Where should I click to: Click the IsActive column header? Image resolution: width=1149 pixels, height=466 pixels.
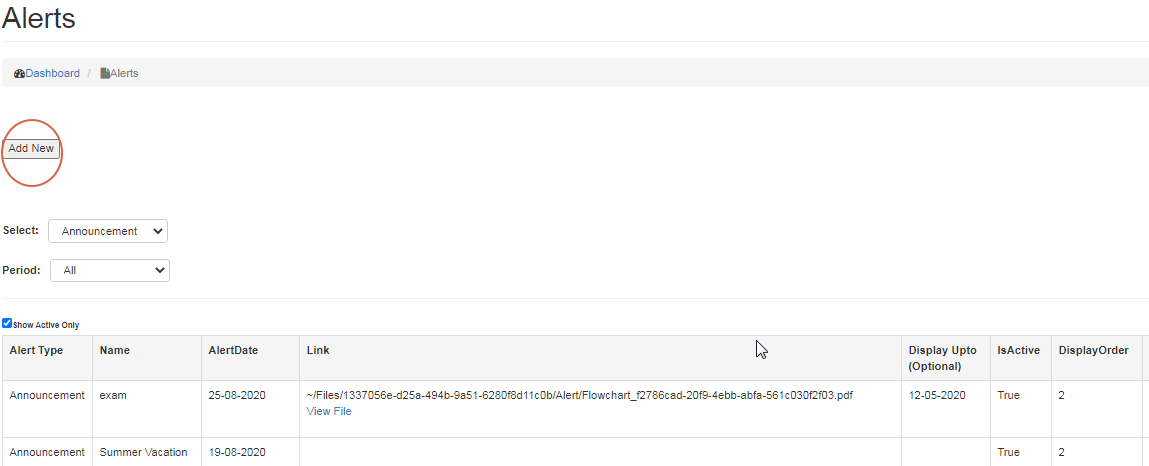point(1018,350)
